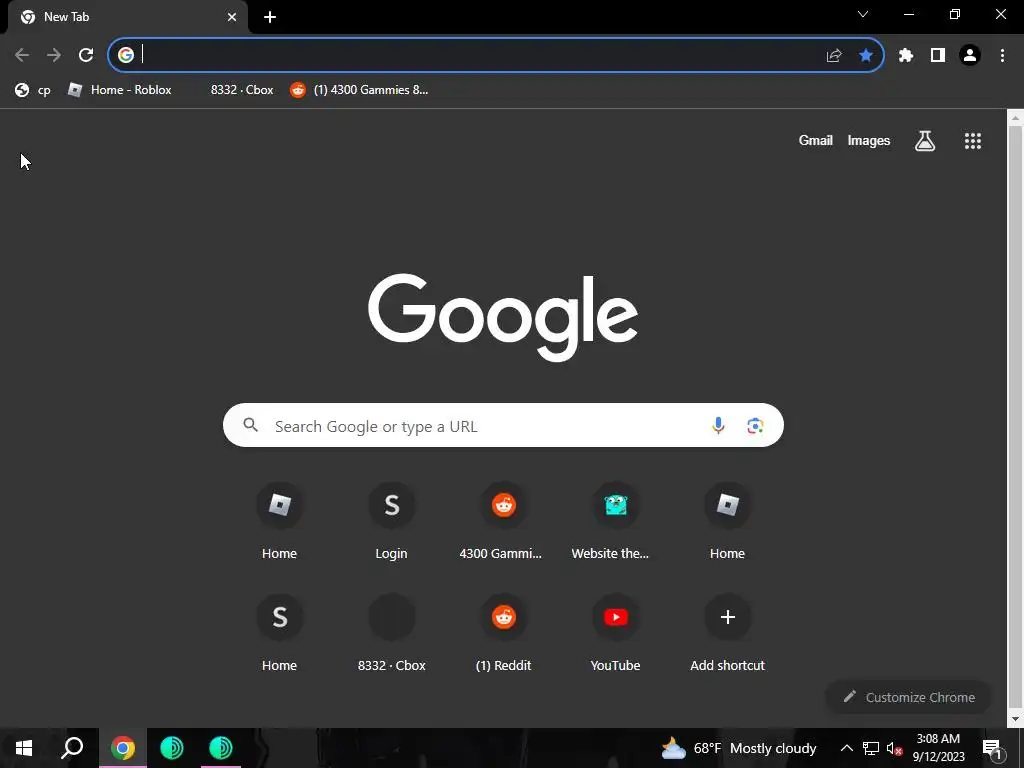This screenshot has width=1024, height=768.
Task: Click the blue bookmark star icon
Action: coord(866,56)
